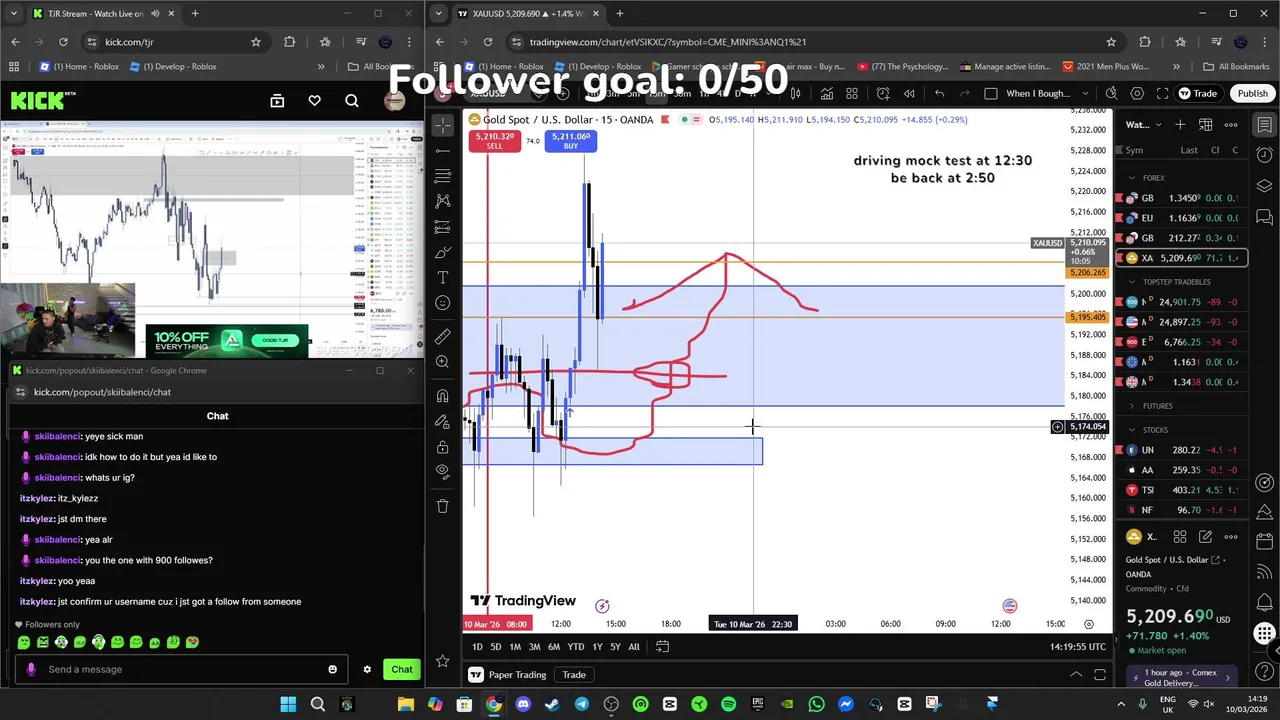Click the trash remove-objects icon
Viewport: 1280px width, 720px height.
[443, 506]
